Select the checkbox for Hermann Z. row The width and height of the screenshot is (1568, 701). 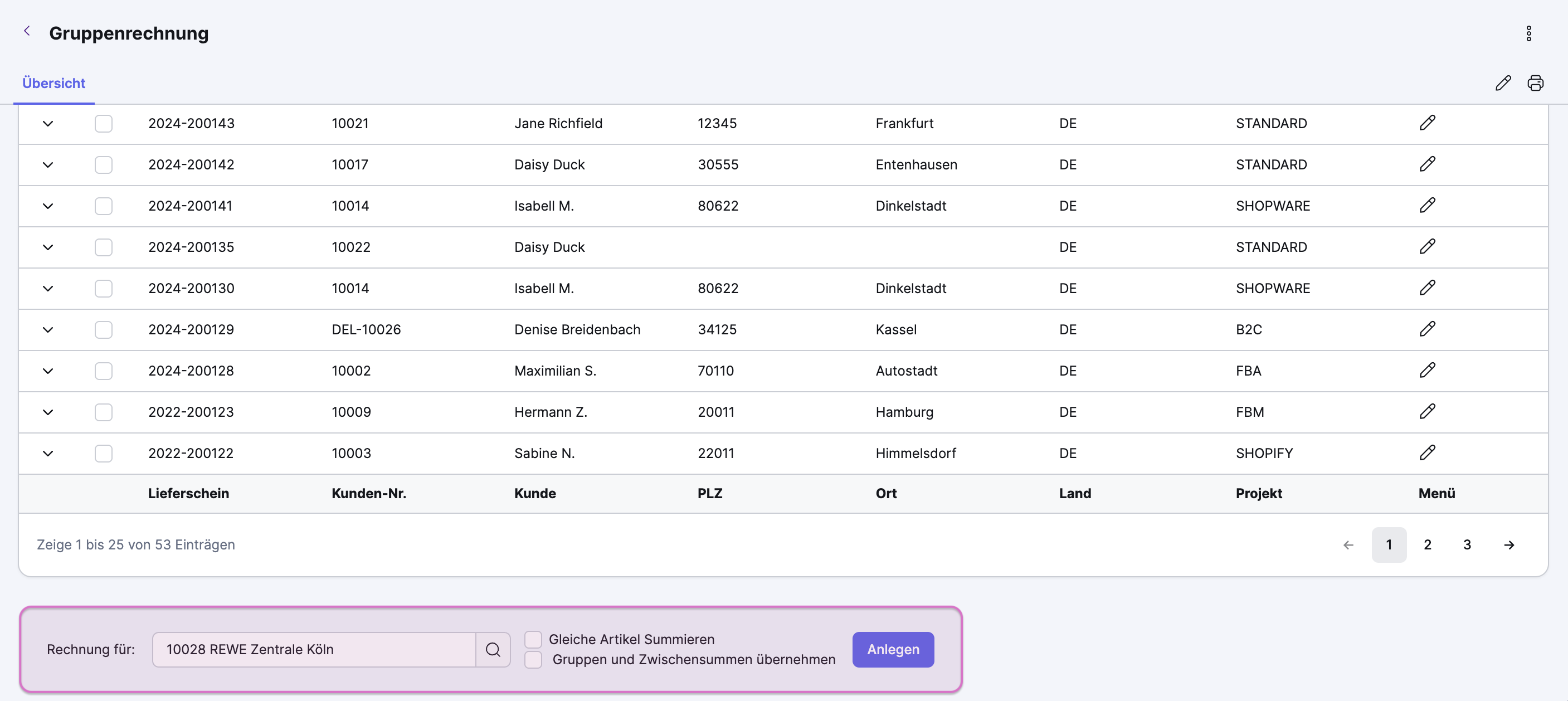point(104,412)
